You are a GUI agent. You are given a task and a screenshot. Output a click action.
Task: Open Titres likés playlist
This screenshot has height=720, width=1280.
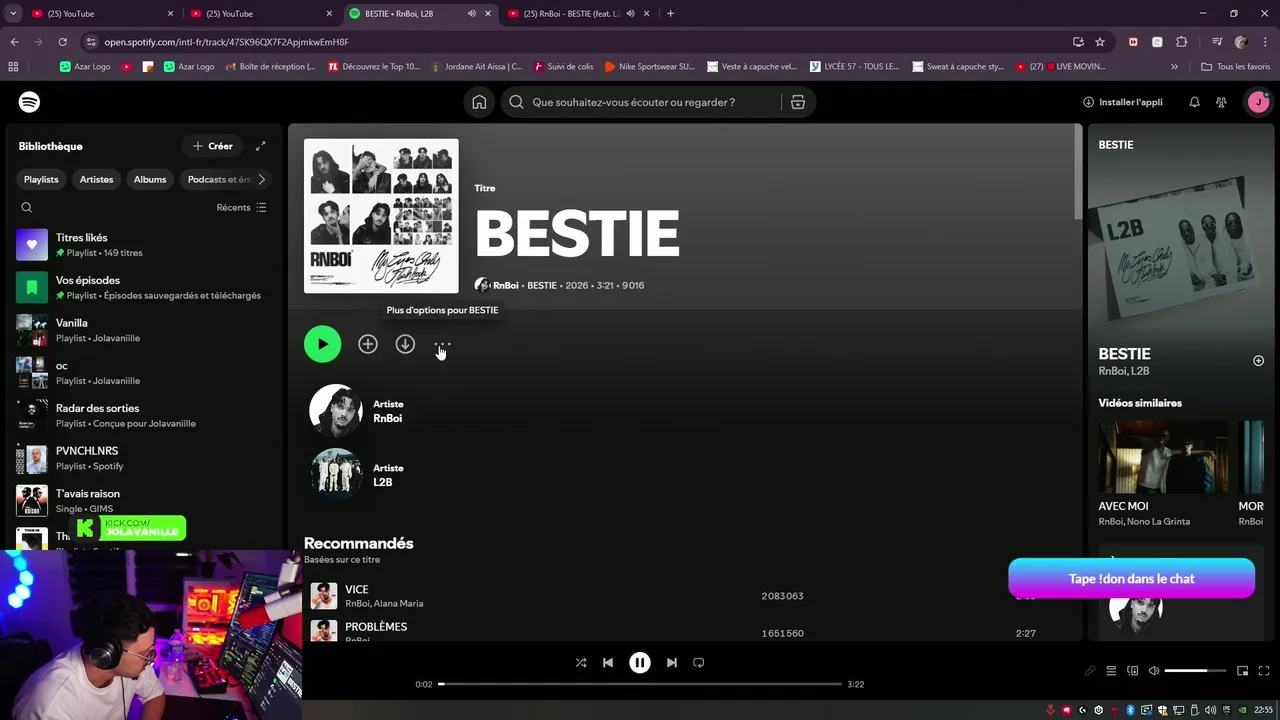(145, 245)
